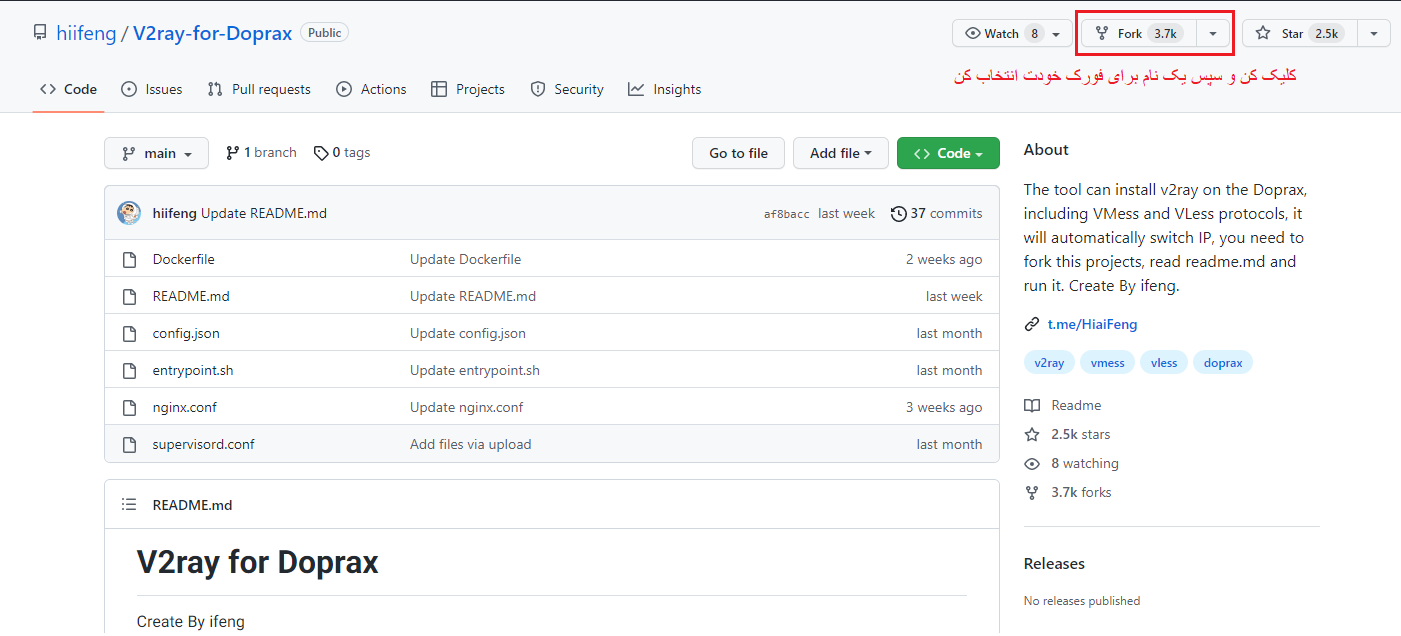This screenshot has height=636, width=1401.
Task: View the 8 watching list
Action: pyautogui.click(x=1071, y=463)
